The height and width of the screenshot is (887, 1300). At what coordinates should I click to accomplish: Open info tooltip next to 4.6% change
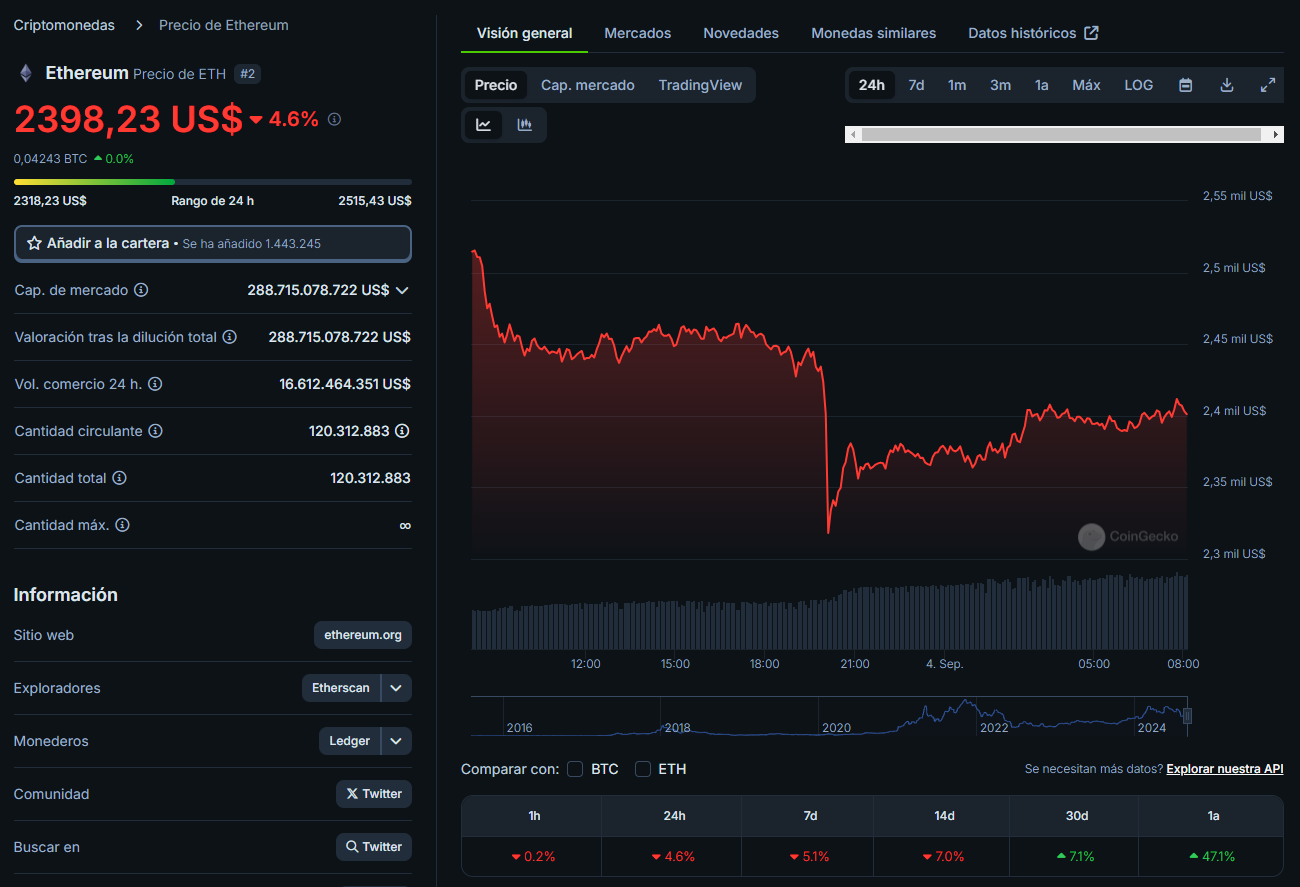tap(334, 119)
